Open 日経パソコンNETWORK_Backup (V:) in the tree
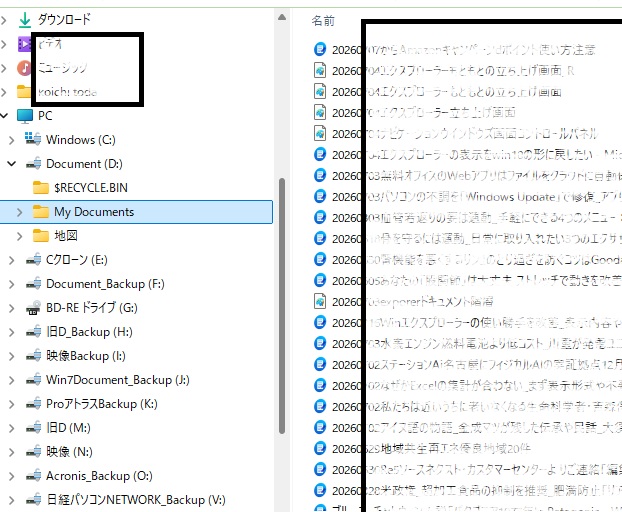Image resolution: width=622 pixels, height=512 pixels. pos(136,500)
